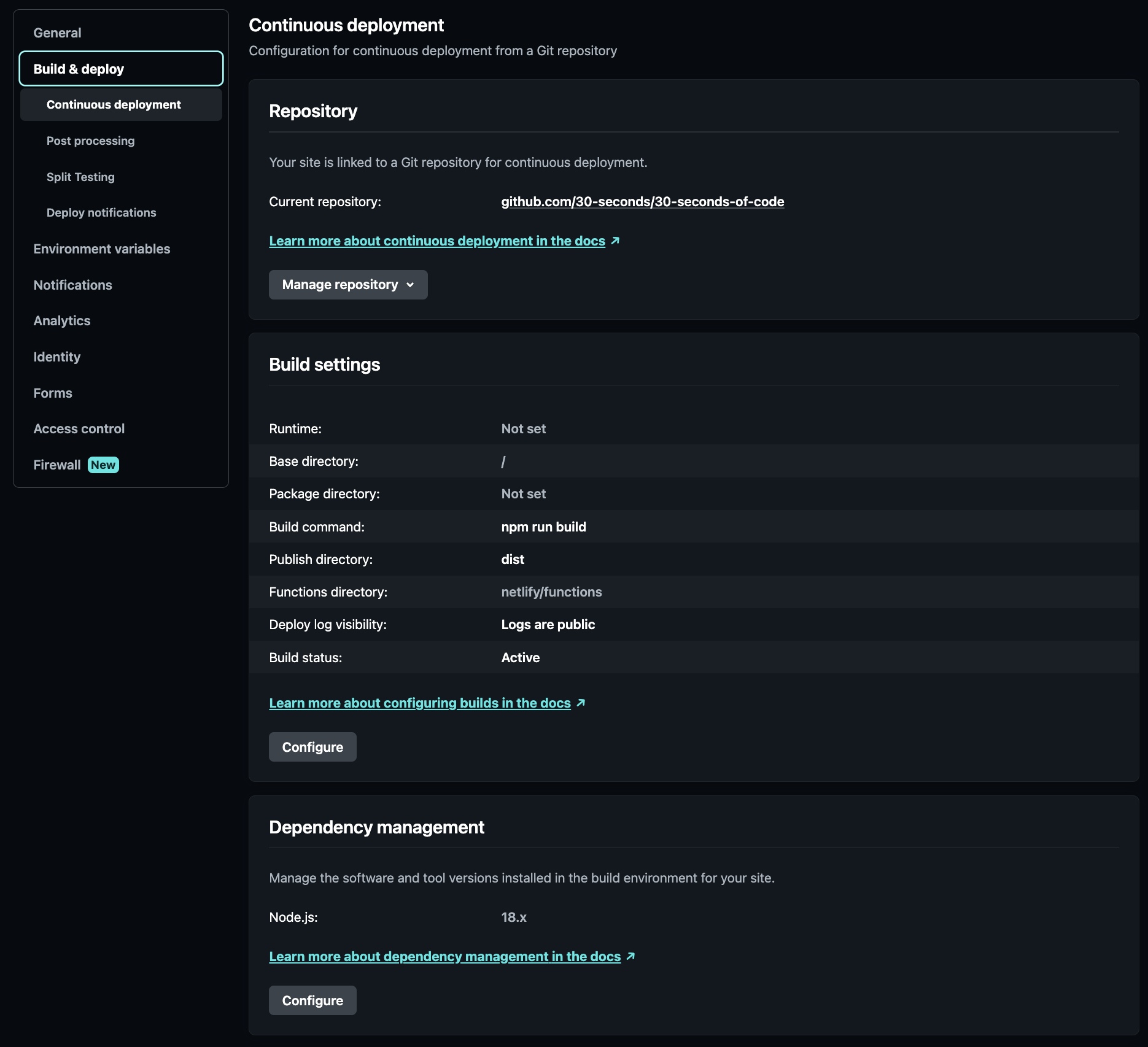Select Continuous deployment in the sidebar

(113, 104)
